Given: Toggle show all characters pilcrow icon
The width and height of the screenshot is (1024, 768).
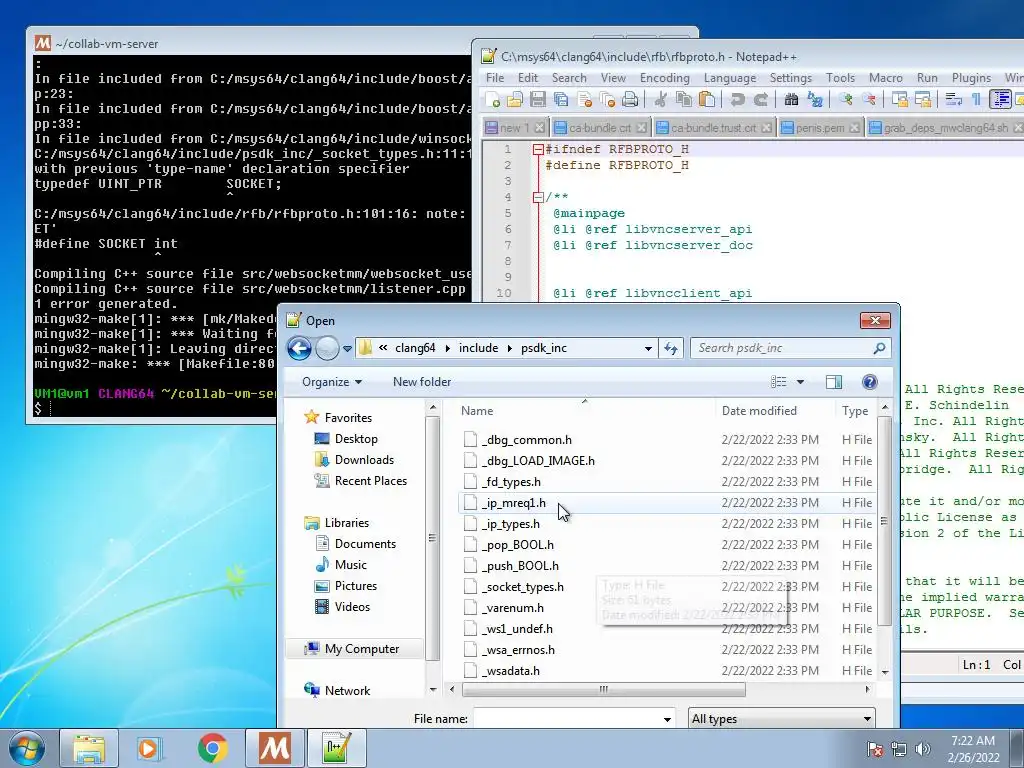Looking at the screenshot, I should point(976,99).
